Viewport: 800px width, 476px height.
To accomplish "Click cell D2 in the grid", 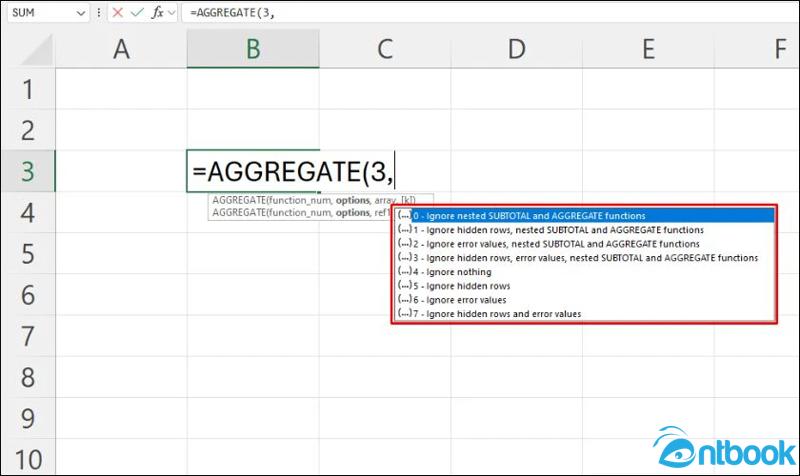I will coord(516,130).
